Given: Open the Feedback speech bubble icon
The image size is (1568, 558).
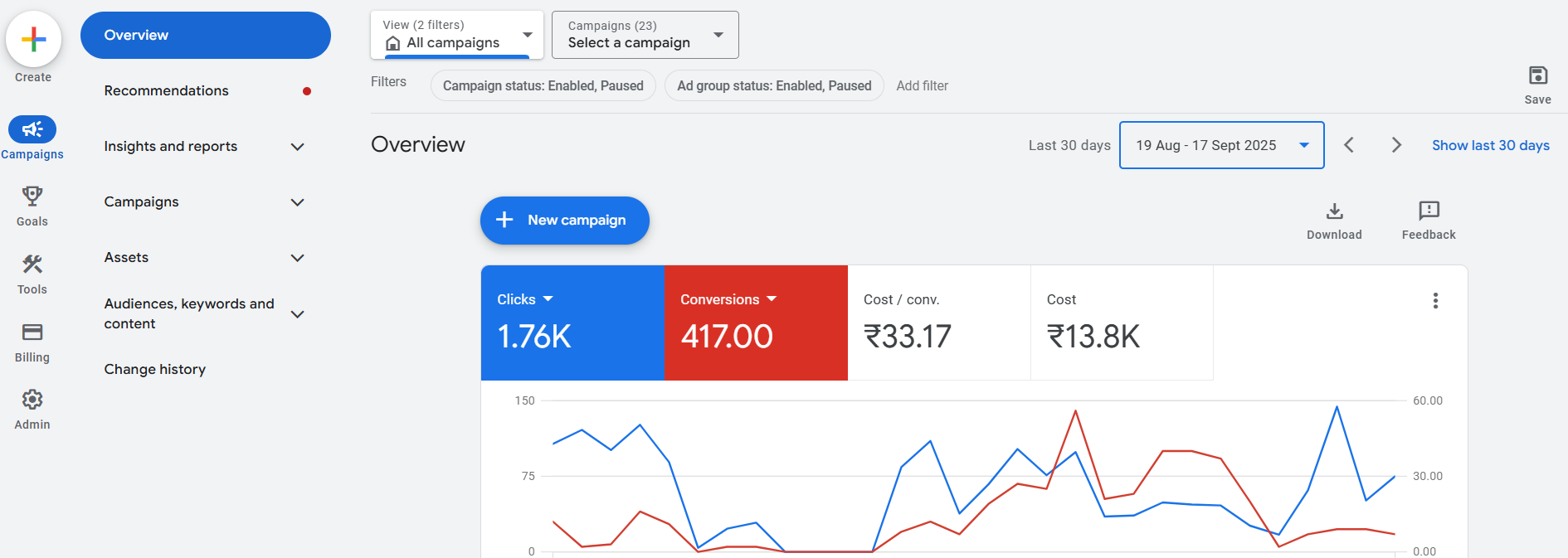Looking at the screenshot, I should click(x=1429, y=211).
